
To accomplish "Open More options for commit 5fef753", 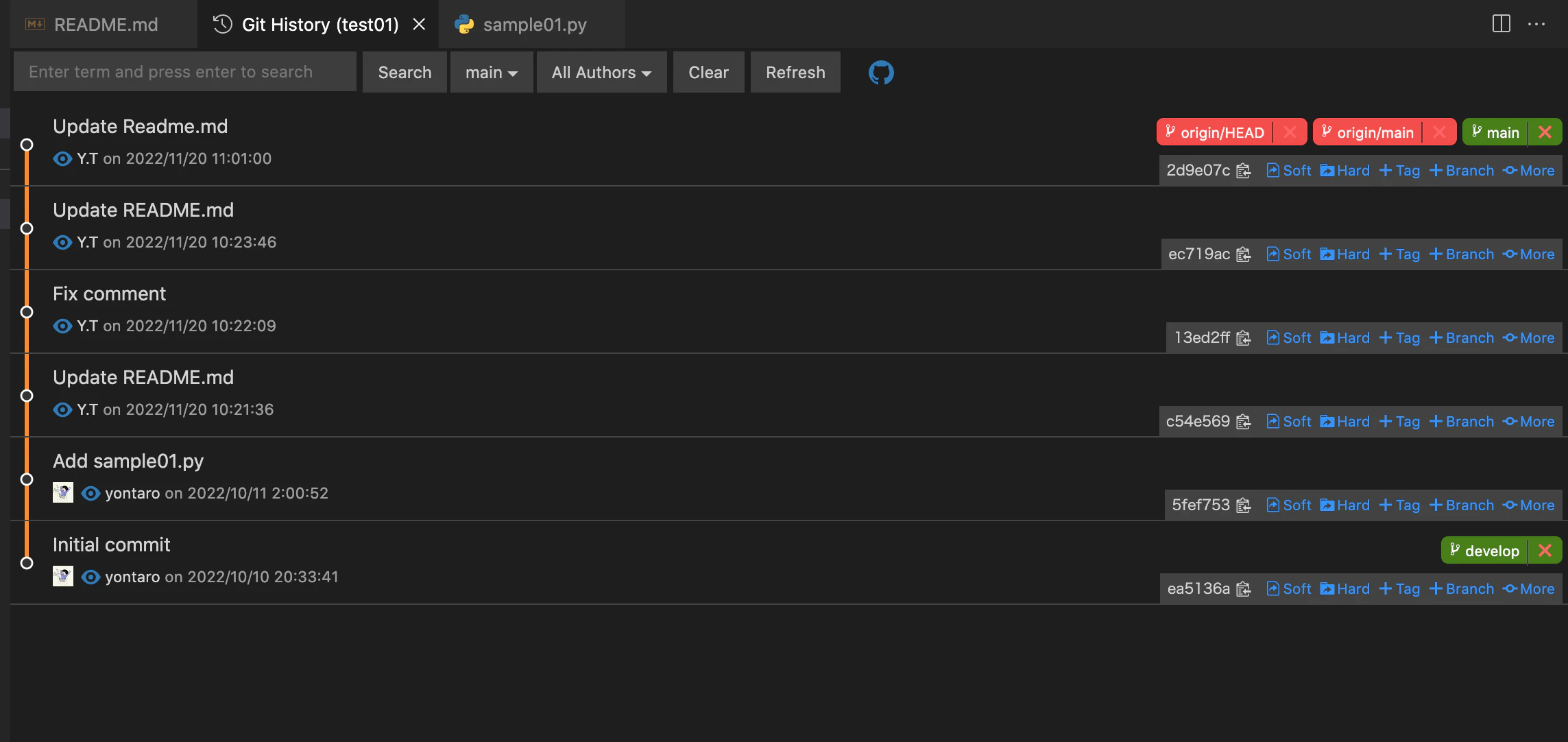I will [x=1528, y=505].
